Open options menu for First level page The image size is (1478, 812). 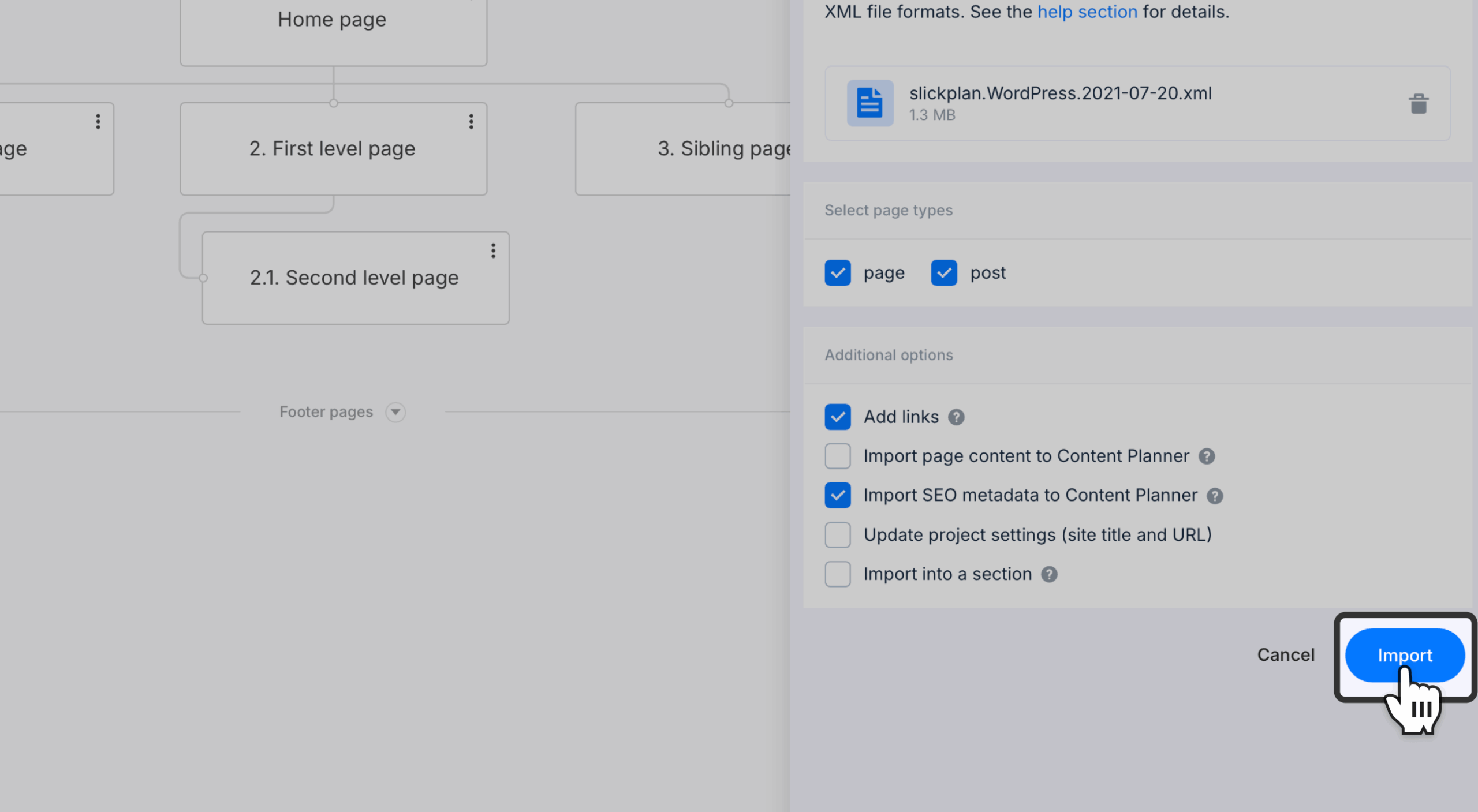pos(471,121)
